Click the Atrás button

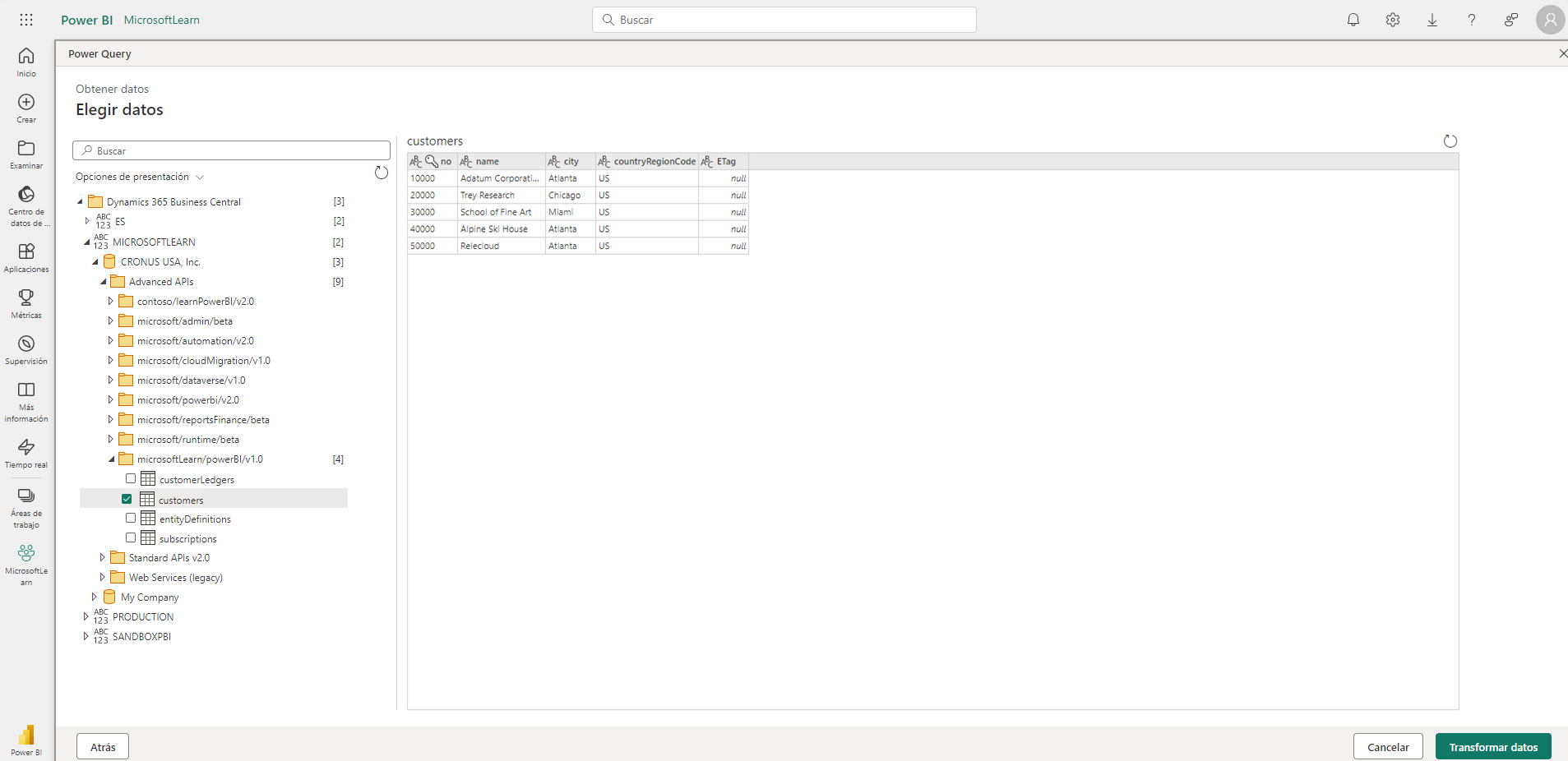click(103, 746)
